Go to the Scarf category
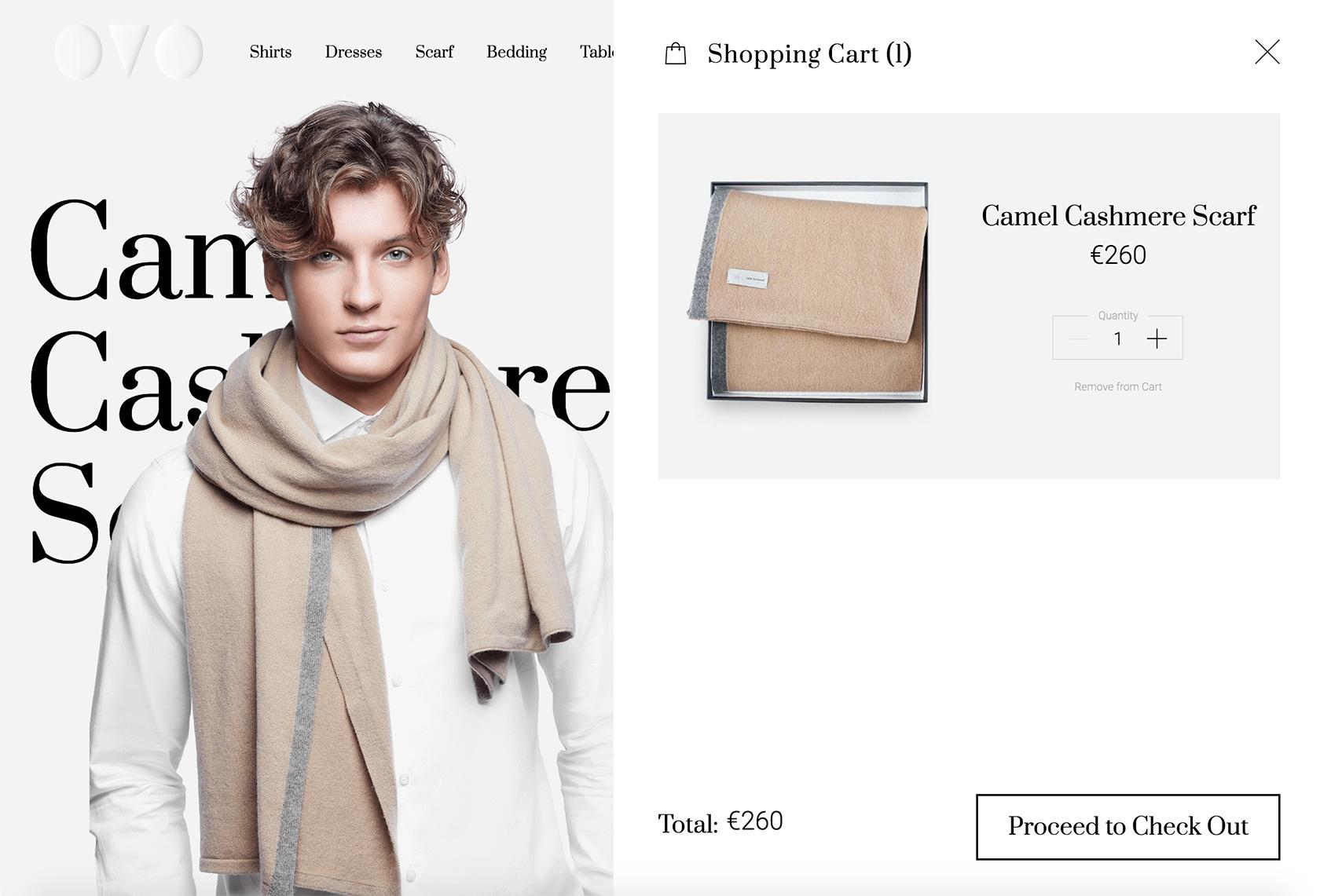This screenshot has width=1320, height=896. [x=434, y=52]
